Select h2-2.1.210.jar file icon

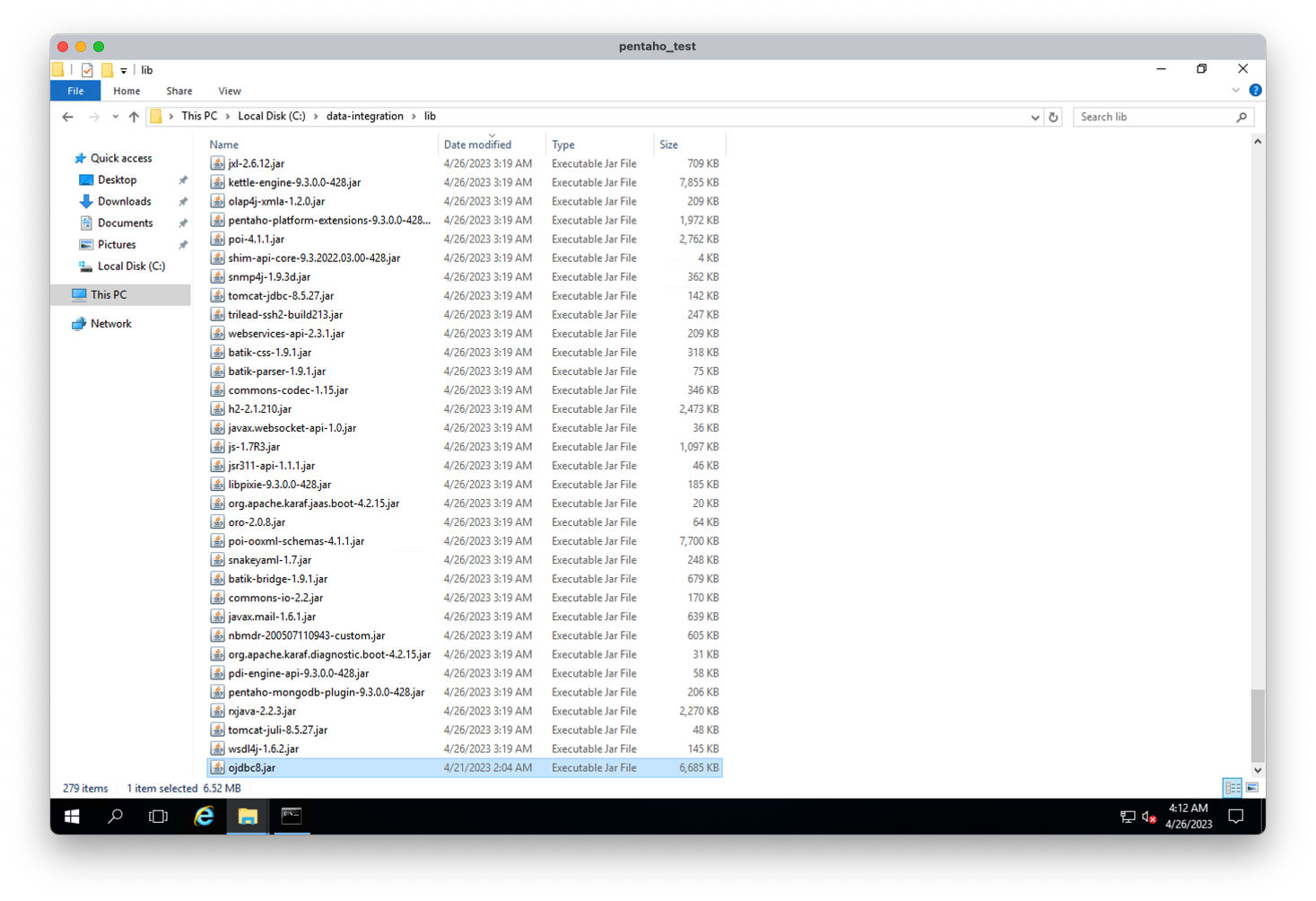(x=217, y=408)
